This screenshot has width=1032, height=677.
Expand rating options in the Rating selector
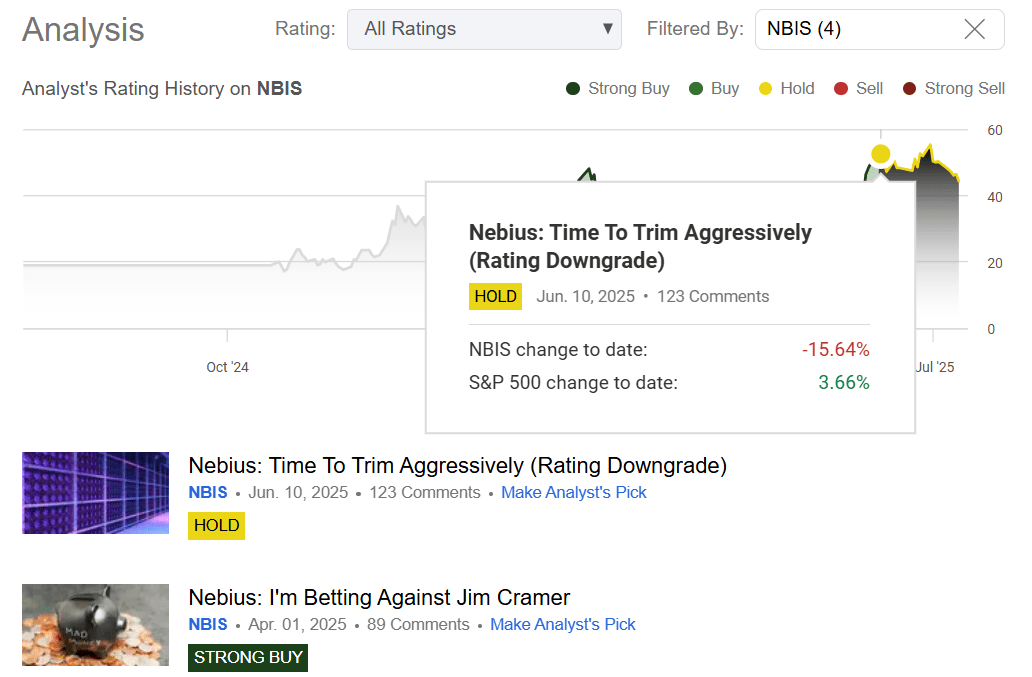[484, 30]
